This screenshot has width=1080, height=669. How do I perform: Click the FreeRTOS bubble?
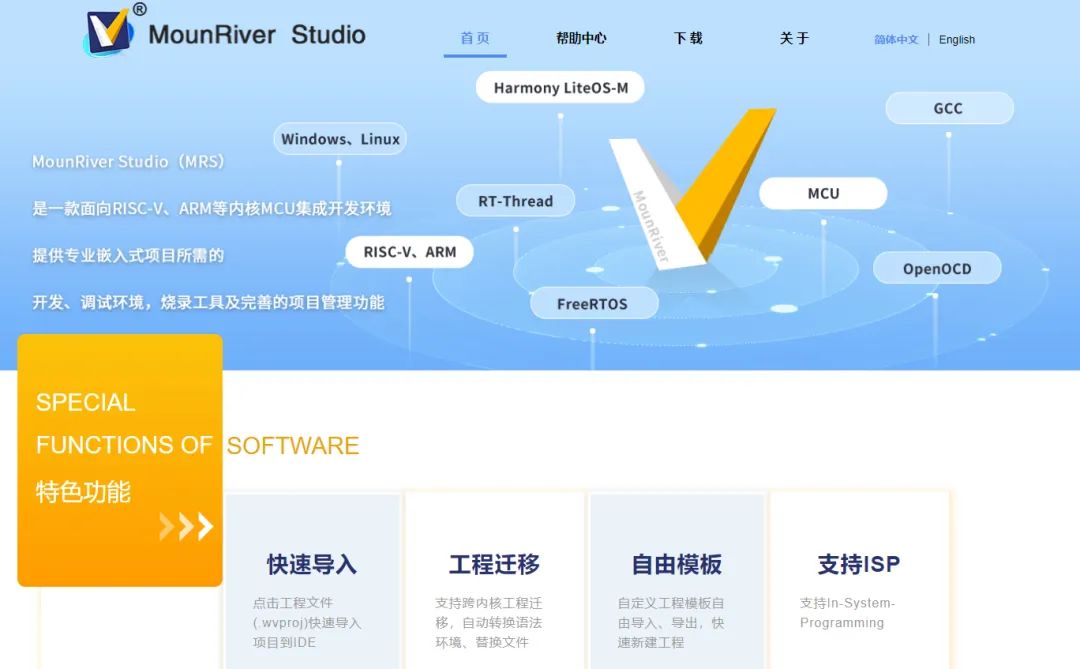coord(592,304)
